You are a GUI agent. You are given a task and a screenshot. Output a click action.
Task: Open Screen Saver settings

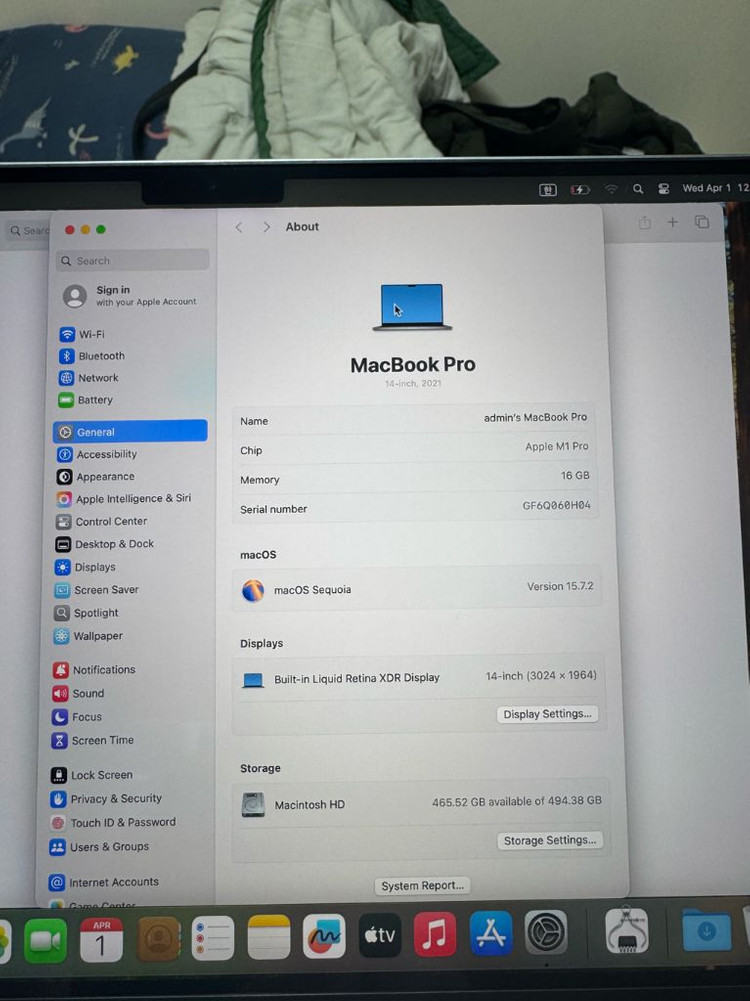pyautogui.click(x=96, y=590)
